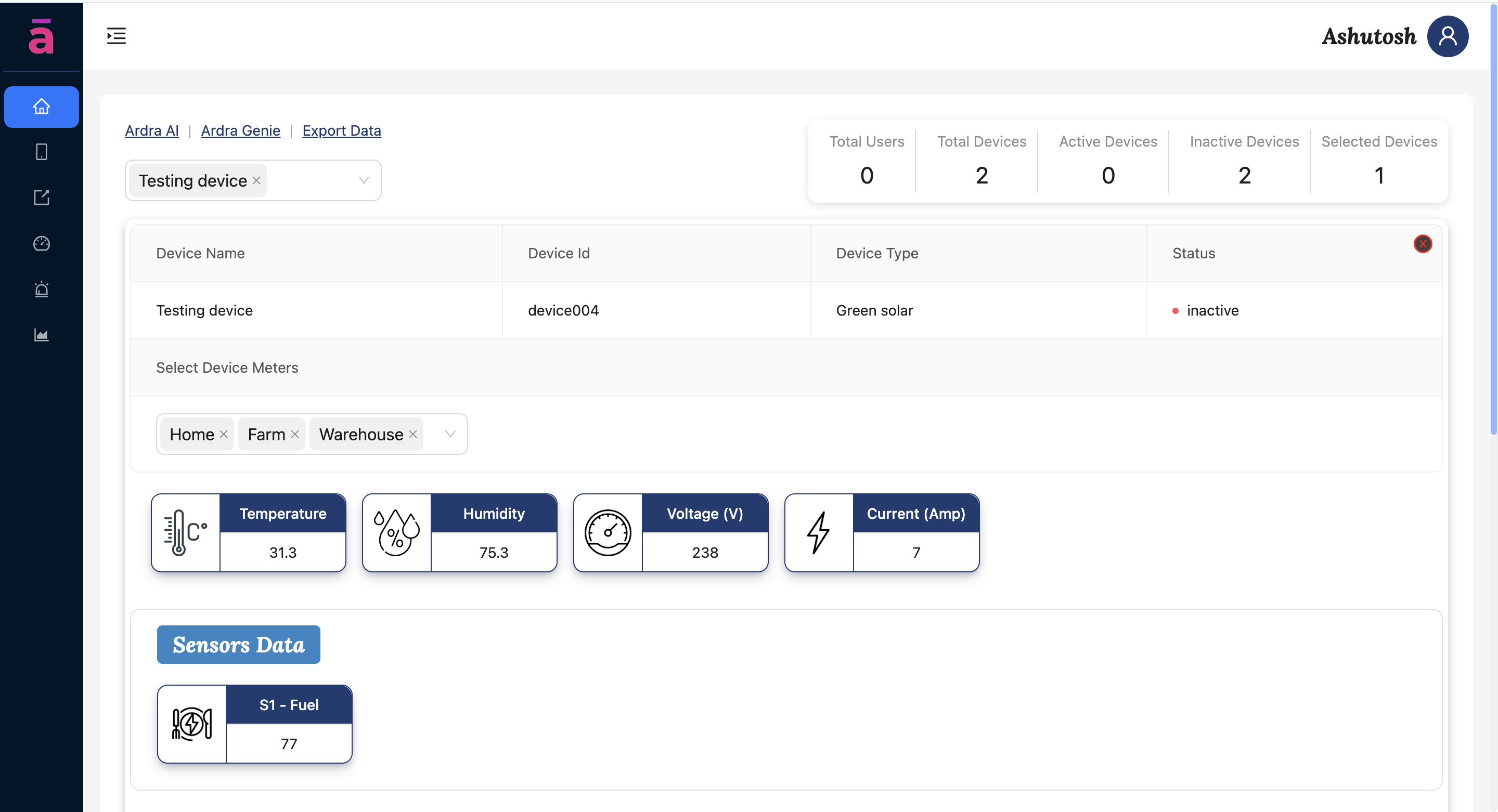Remove the Home meter tag
The image size is (1498, 812).
tap(223, 434)
